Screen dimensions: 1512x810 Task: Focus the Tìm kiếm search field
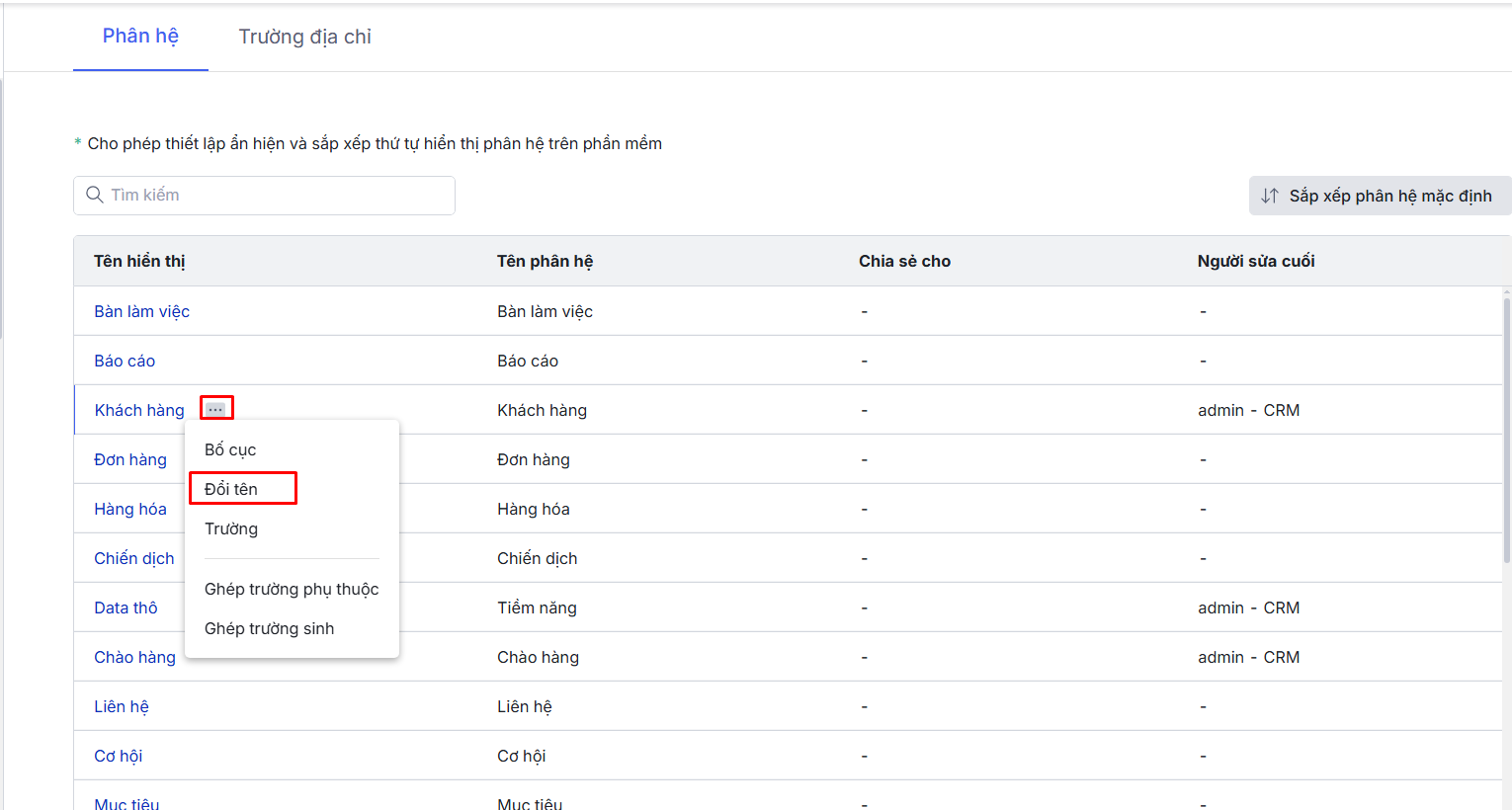277,196
